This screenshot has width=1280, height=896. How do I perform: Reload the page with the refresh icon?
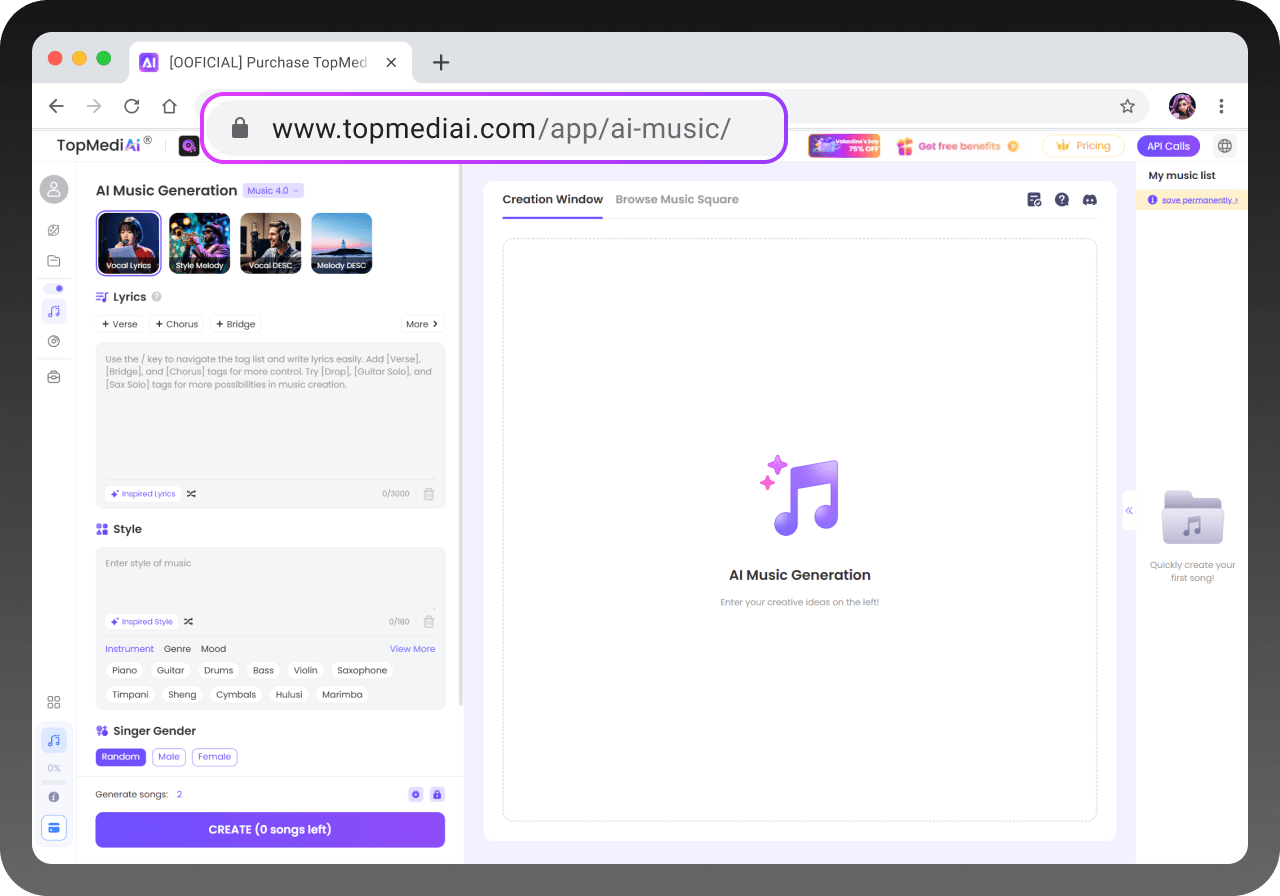point(131,106)
